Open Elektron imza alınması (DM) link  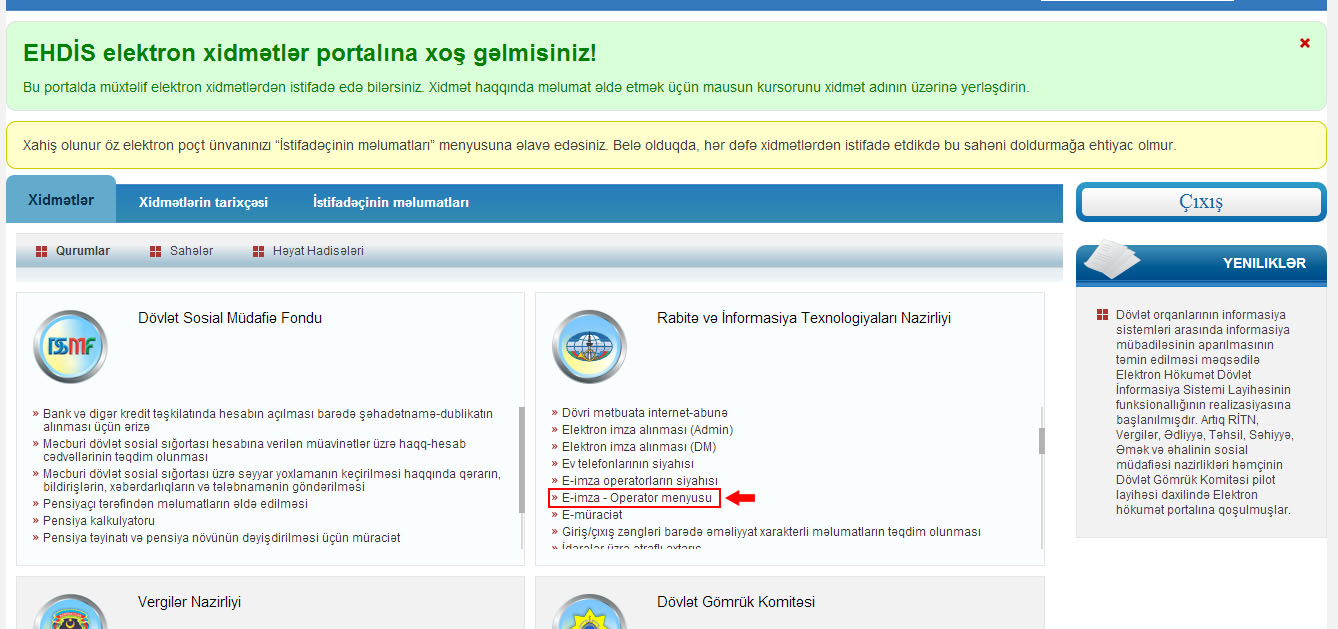(x=639, y=447)
